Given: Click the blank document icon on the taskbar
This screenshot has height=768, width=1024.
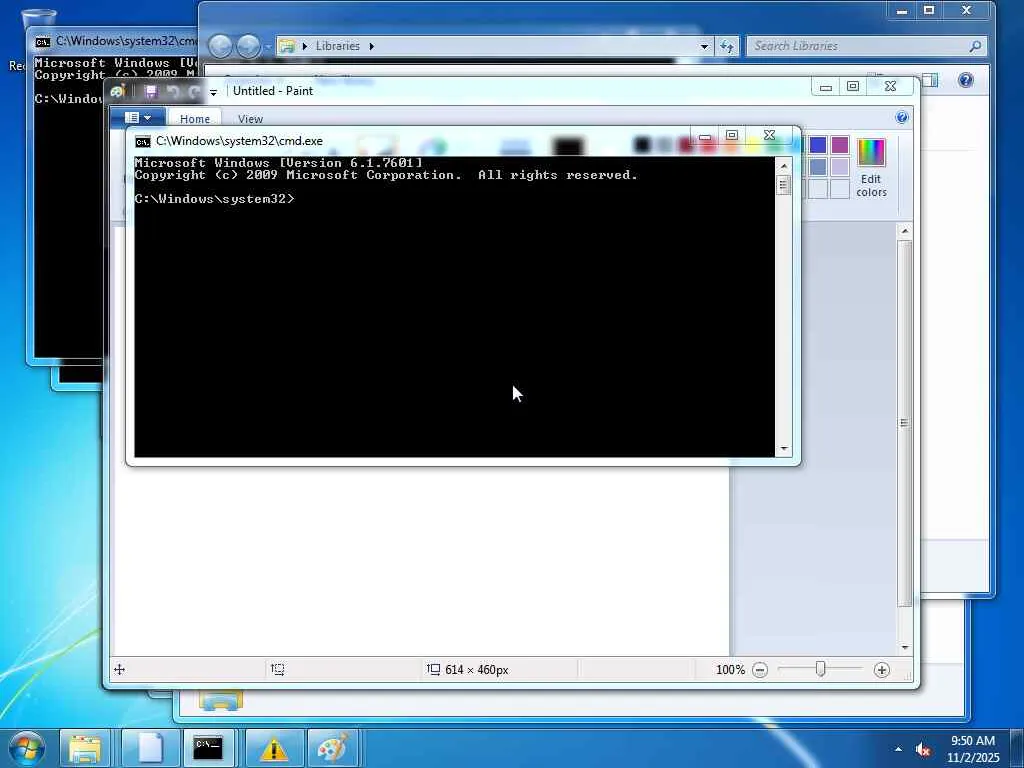Looking at the screenshot, I should [150, 748].
